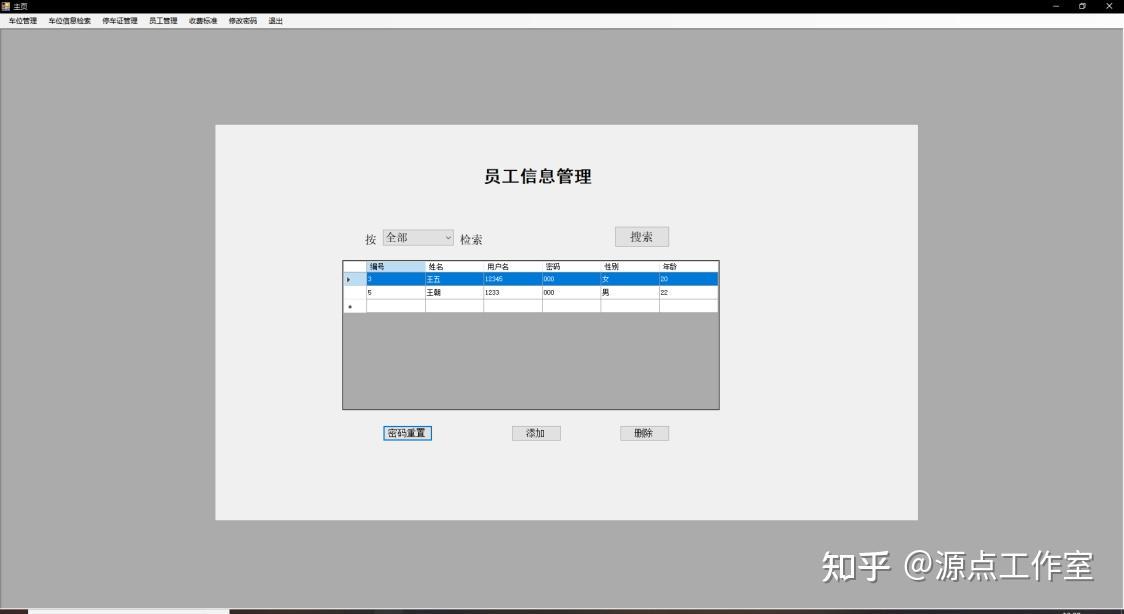Minimize the 主页 window

click(x=1056, y=6)
